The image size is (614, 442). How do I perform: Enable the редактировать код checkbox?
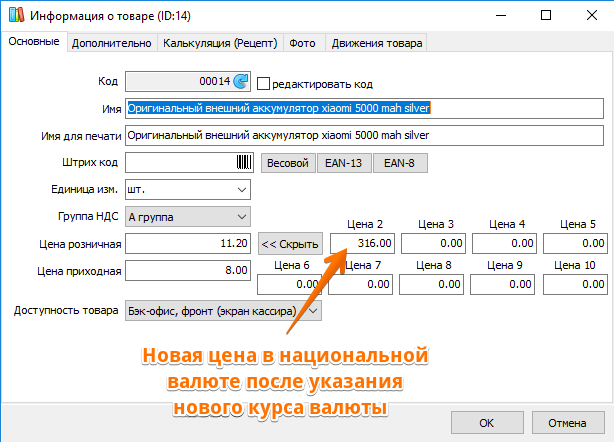(x=263, y=84)
